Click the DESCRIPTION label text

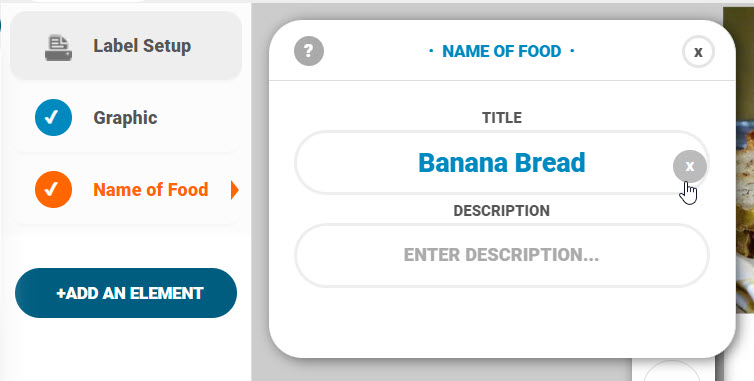coord(502,211)
